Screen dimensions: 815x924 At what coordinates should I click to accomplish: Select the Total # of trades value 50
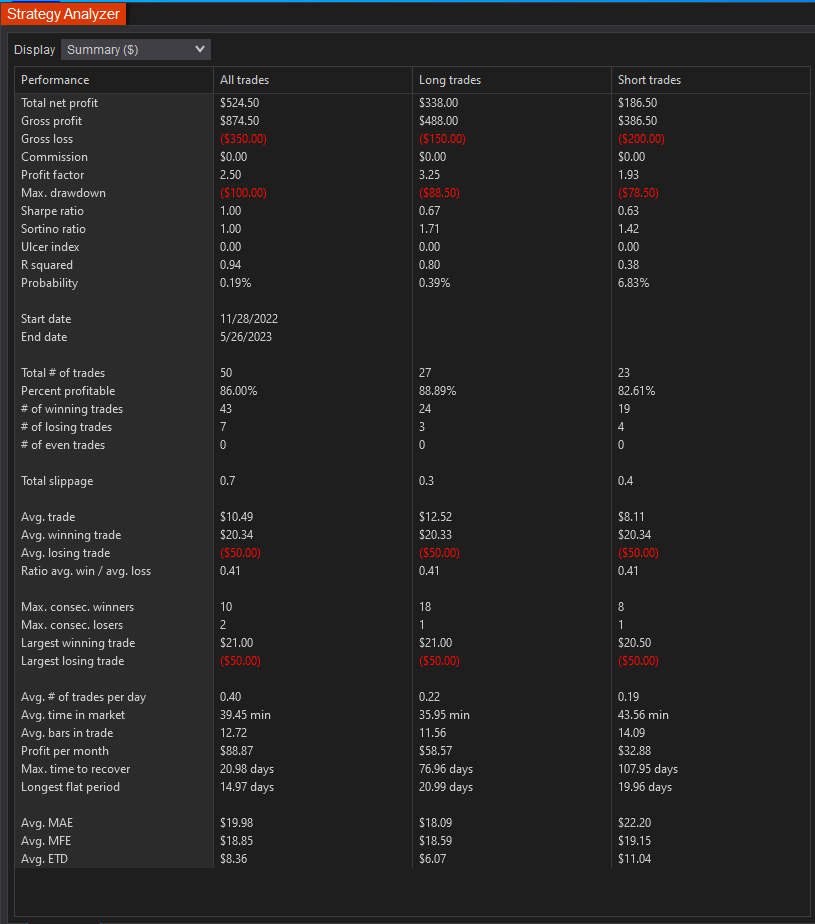point(224,372)
